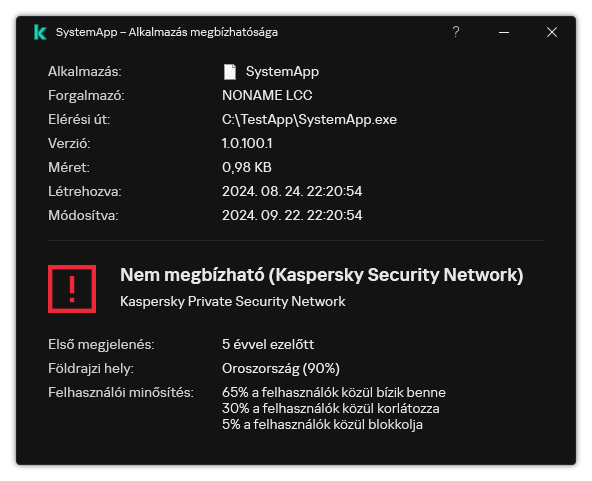Viewport: 592px width, 481px height.
Task: Click the Kaspersky logo icon in title bar
Action: [x=40, y=32]
